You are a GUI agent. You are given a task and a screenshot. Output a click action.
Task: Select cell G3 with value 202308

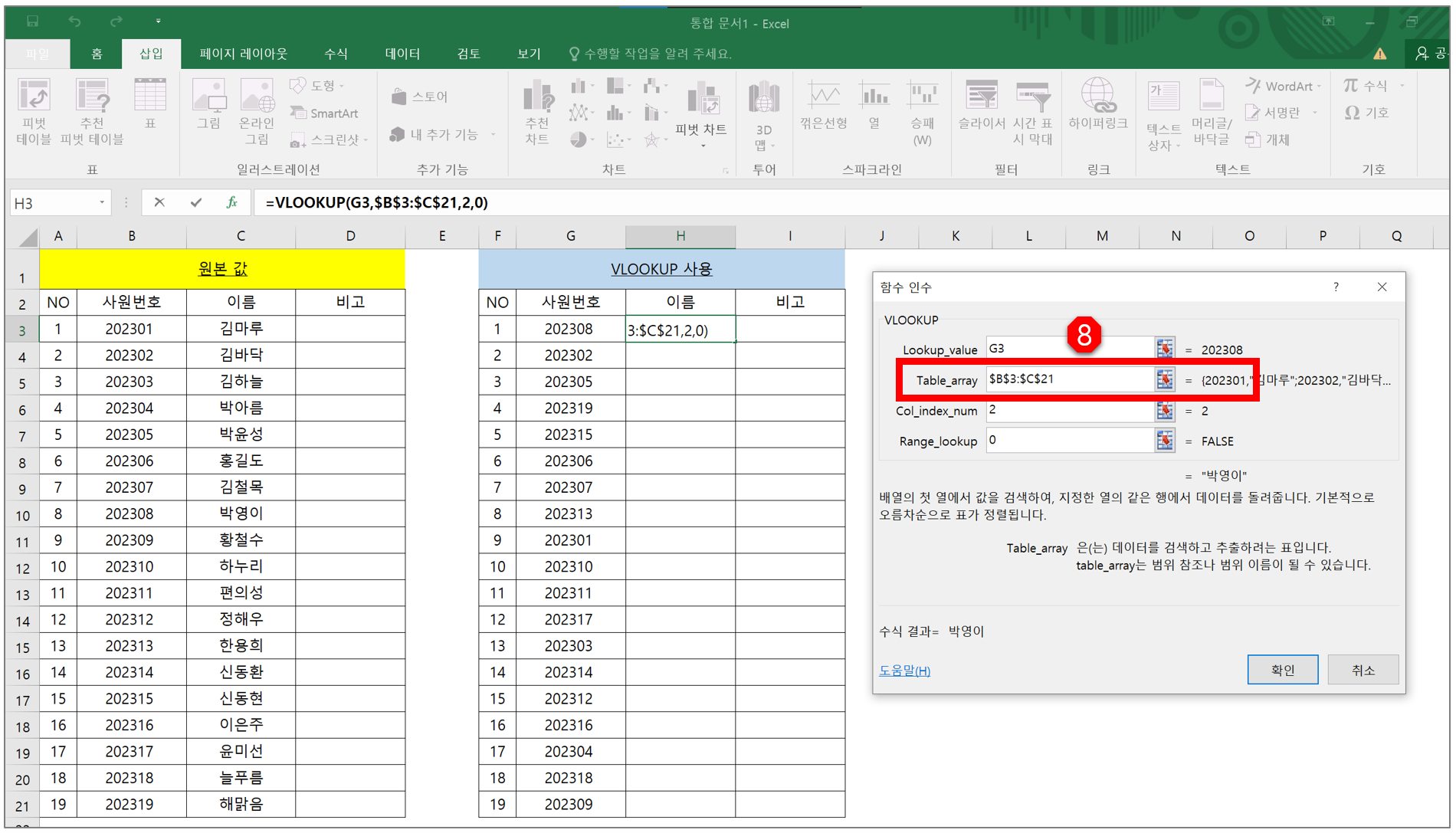point(570,330)
